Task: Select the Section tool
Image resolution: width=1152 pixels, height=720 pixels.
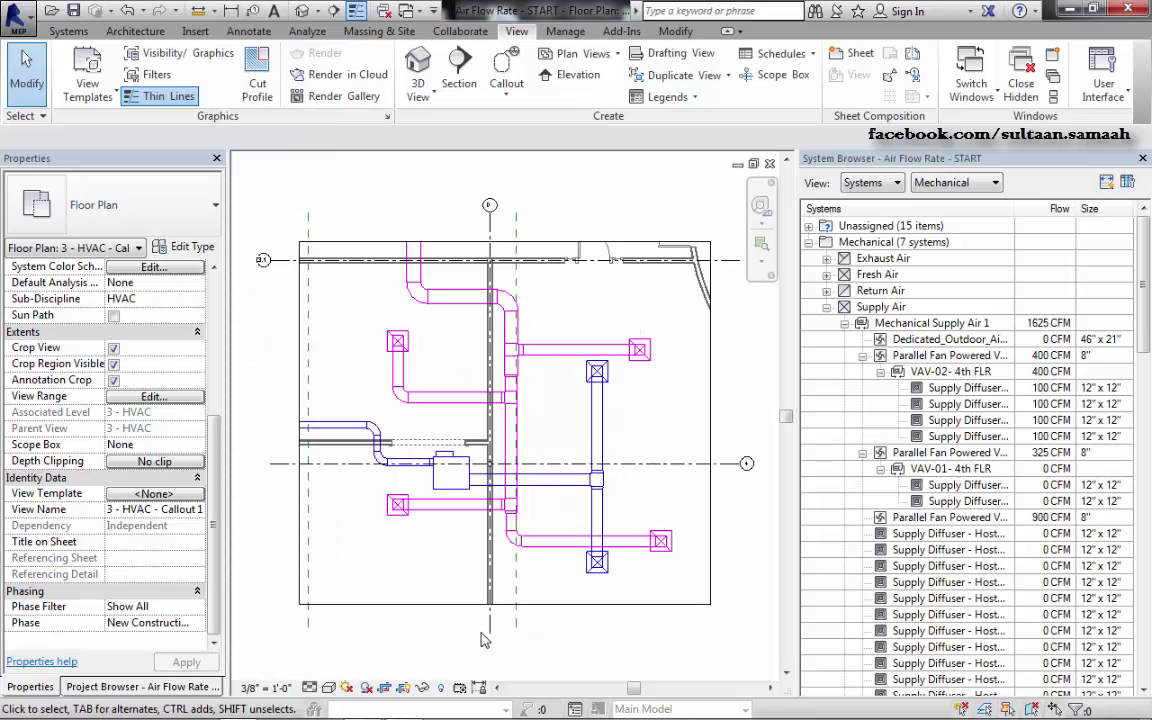Action: (459, 68)
